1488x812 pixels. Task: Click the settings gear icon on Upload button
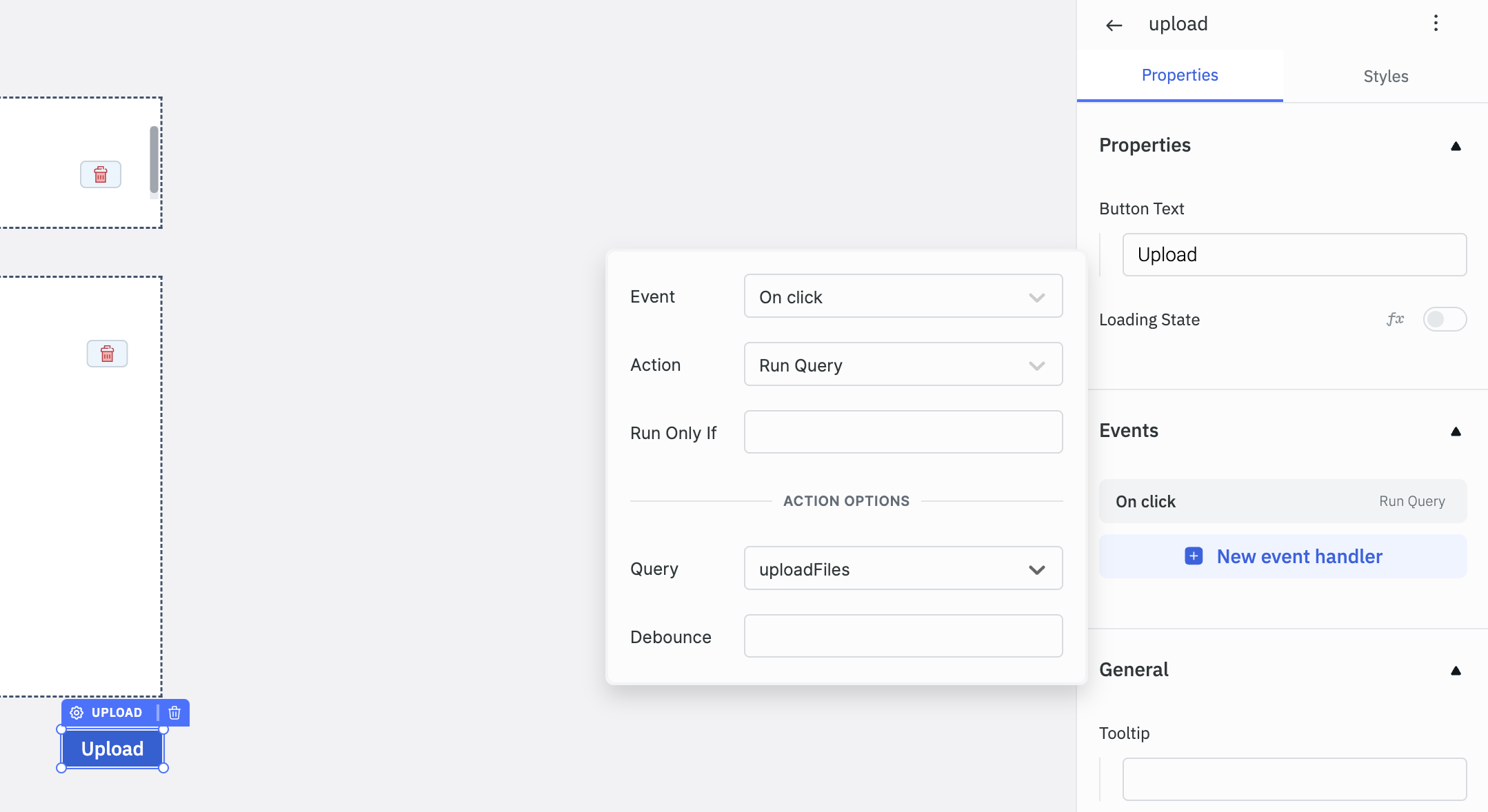(76, 712)
